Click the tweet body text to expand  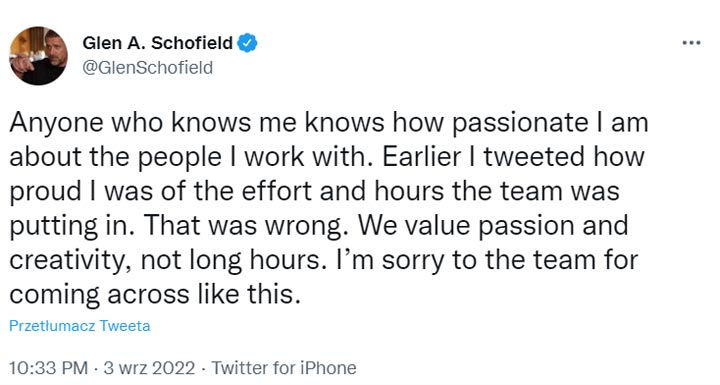328,208
